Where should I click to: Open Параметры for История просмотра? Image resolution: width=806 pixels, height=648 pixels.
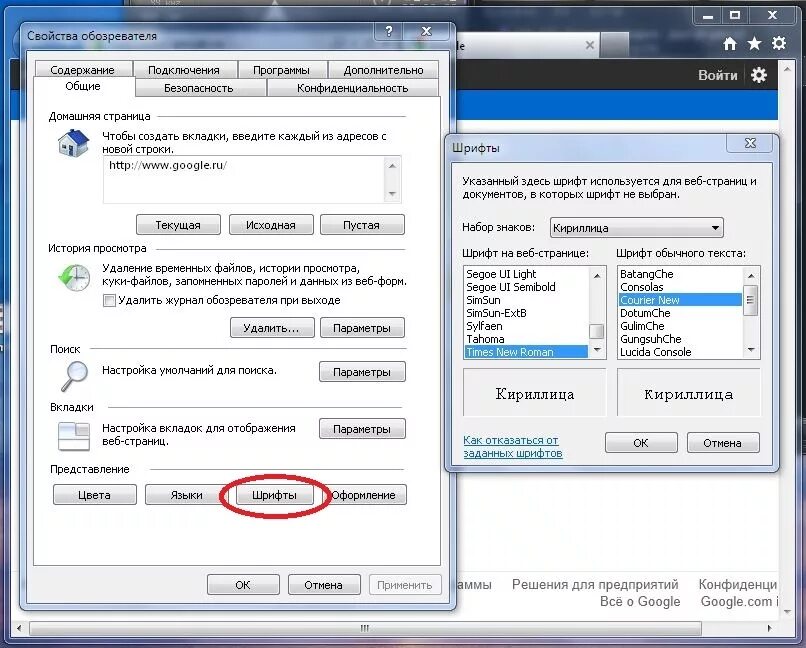(x=362, y=328)
